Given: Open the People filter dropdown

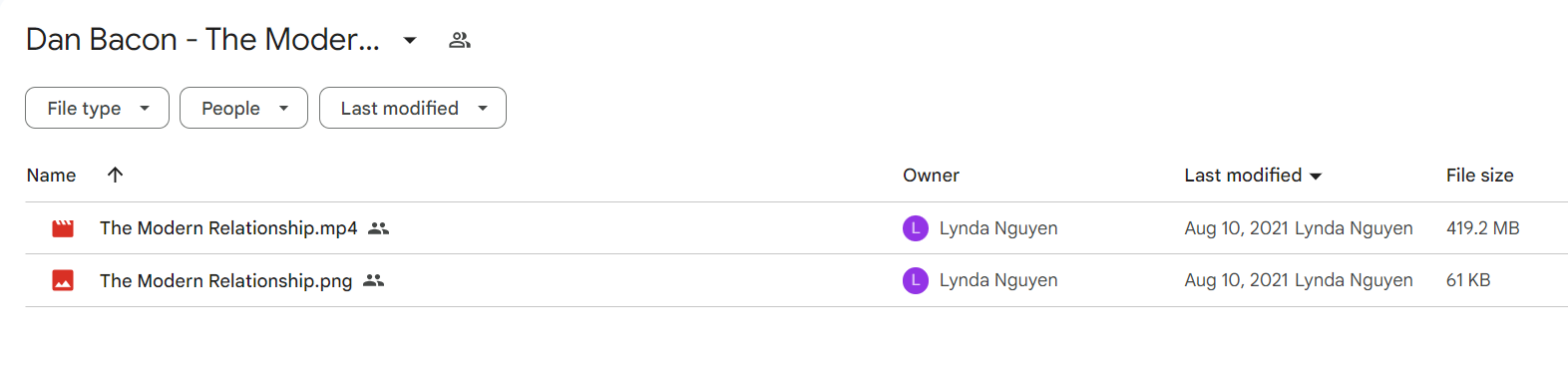Looking at the screenshot, I should click(x=243, y=108).
